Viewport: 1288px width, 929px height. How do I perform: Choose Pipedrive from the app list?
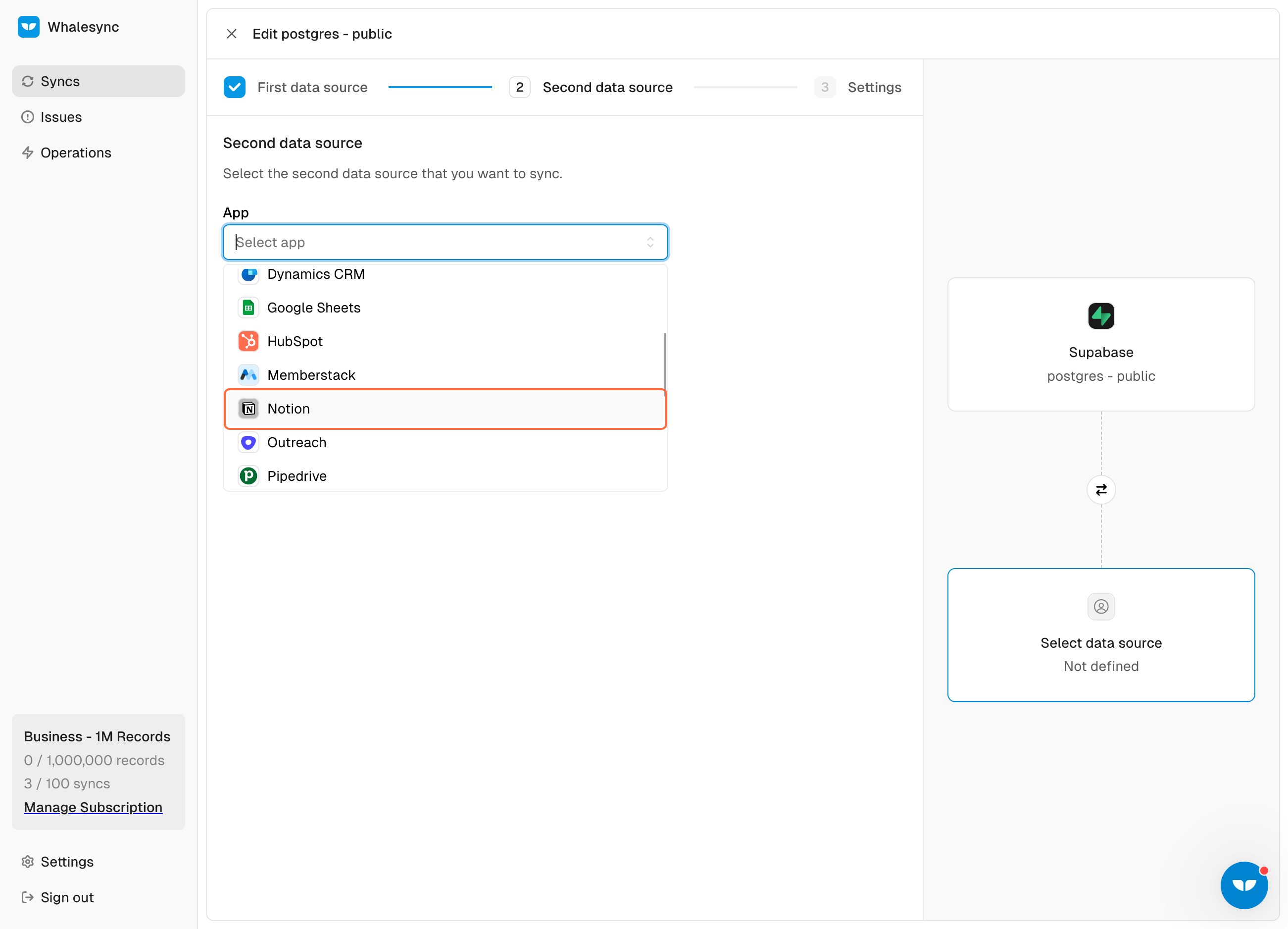[x=445, y=475]
